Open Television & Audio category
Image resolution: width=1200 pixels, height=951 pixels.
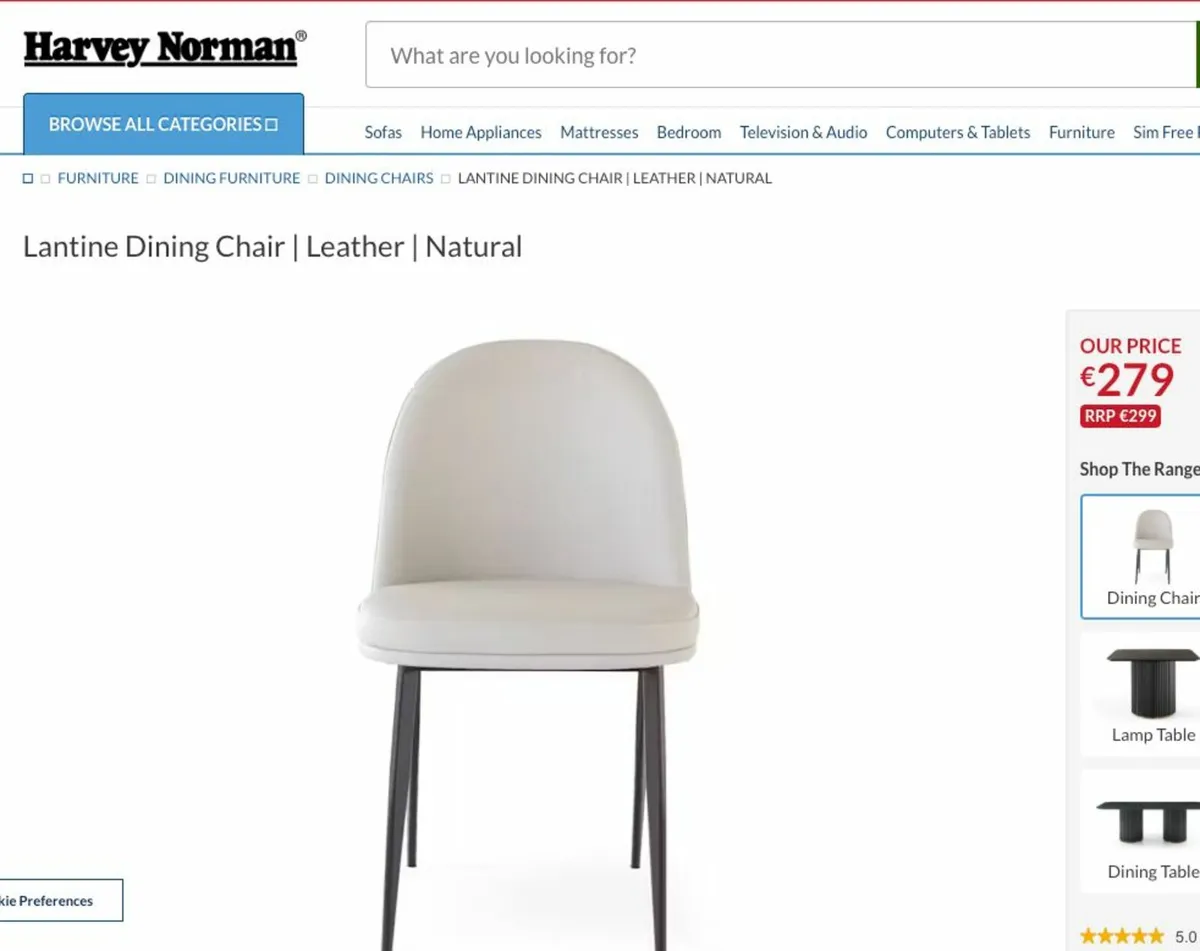[804, 132]
